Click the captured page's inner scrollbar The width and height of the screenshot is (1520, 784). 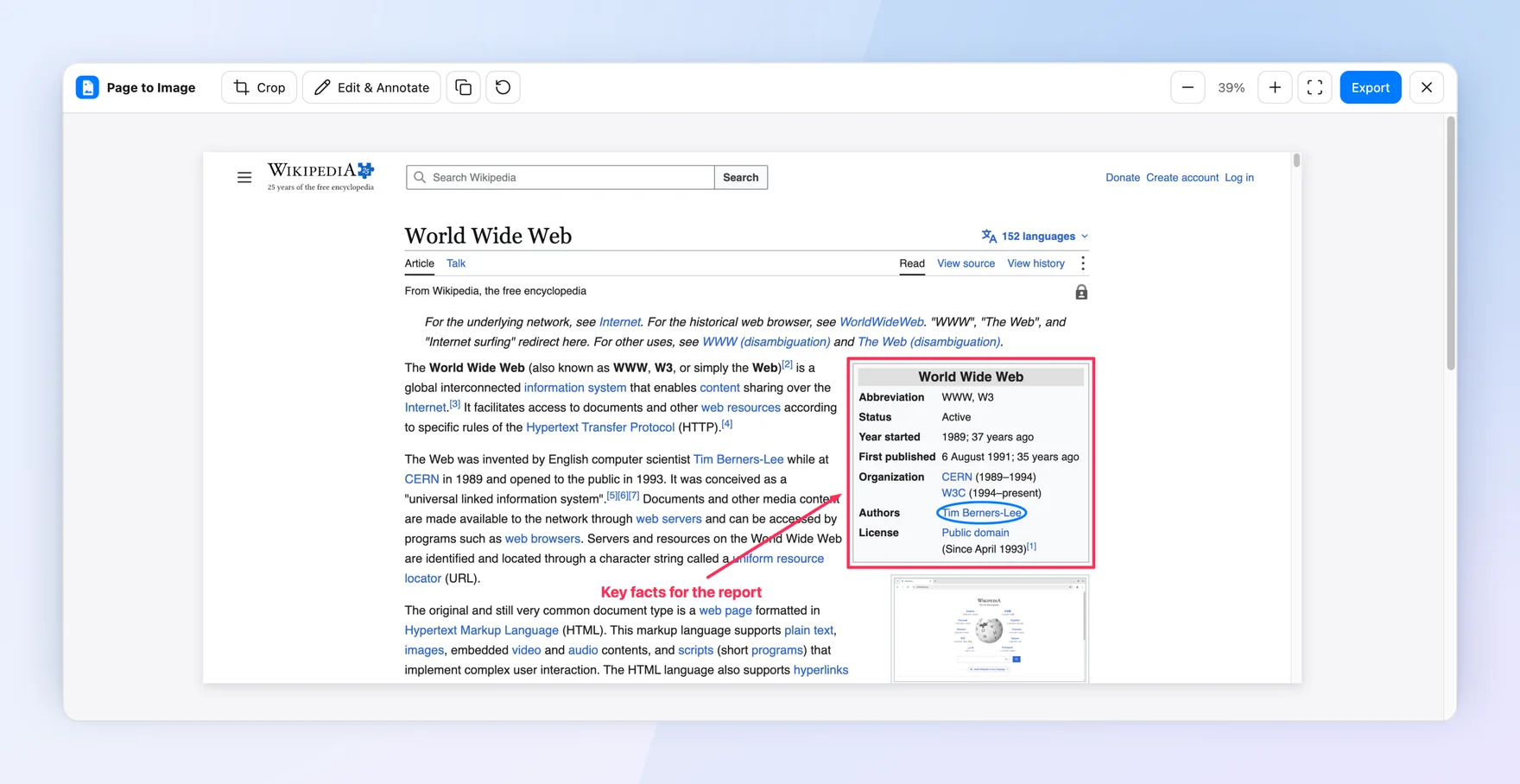(1296, 160)
